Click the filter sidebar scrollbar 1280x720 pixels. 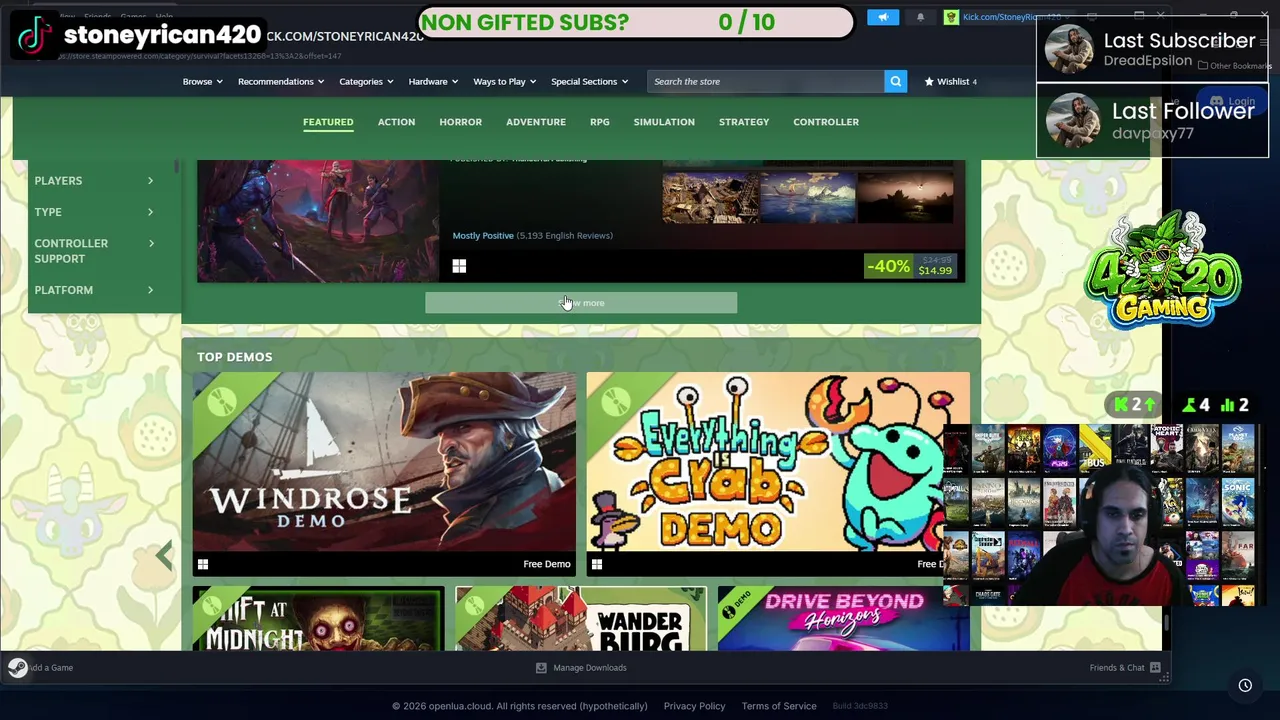(177, 167)
